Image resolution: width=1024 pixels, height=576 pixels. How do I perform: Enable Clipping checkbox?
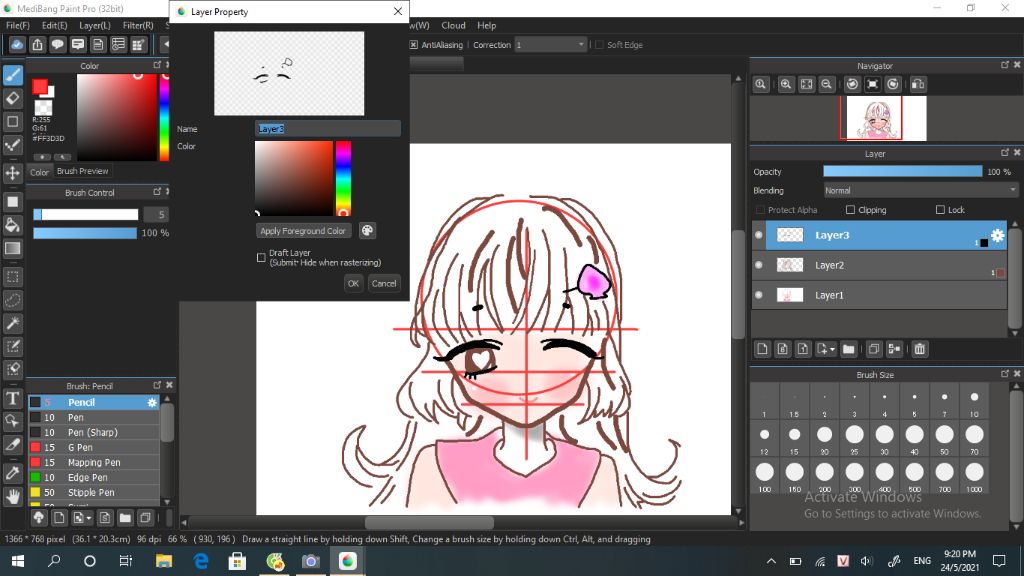(x=850, y=210)
